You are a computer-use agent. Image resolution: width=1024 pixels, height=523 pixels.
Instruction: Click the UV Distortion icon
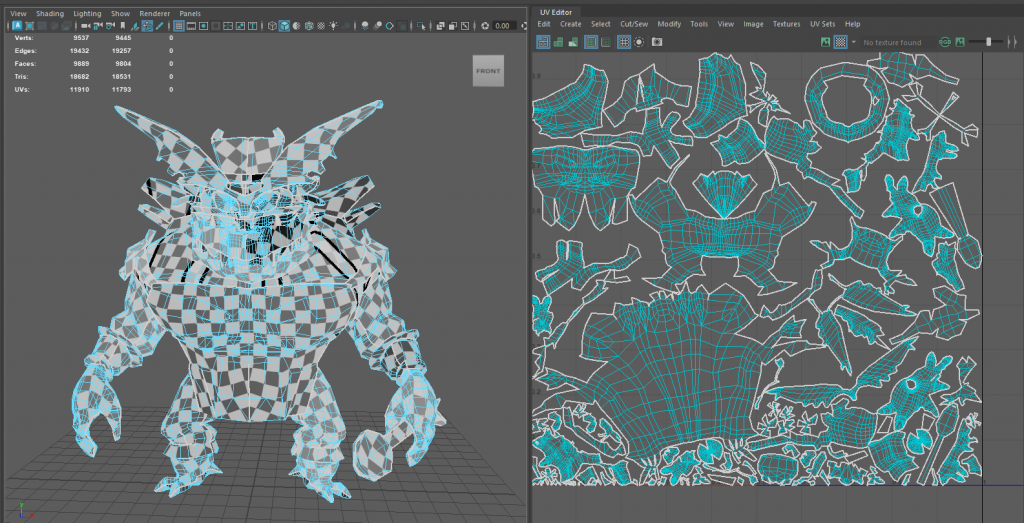tap(573, 42)
